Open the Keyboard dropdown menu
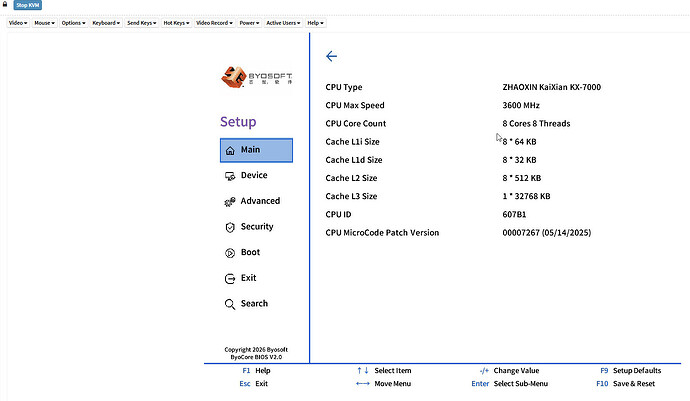This screenshot has height=401, width=690. point(106,23)
